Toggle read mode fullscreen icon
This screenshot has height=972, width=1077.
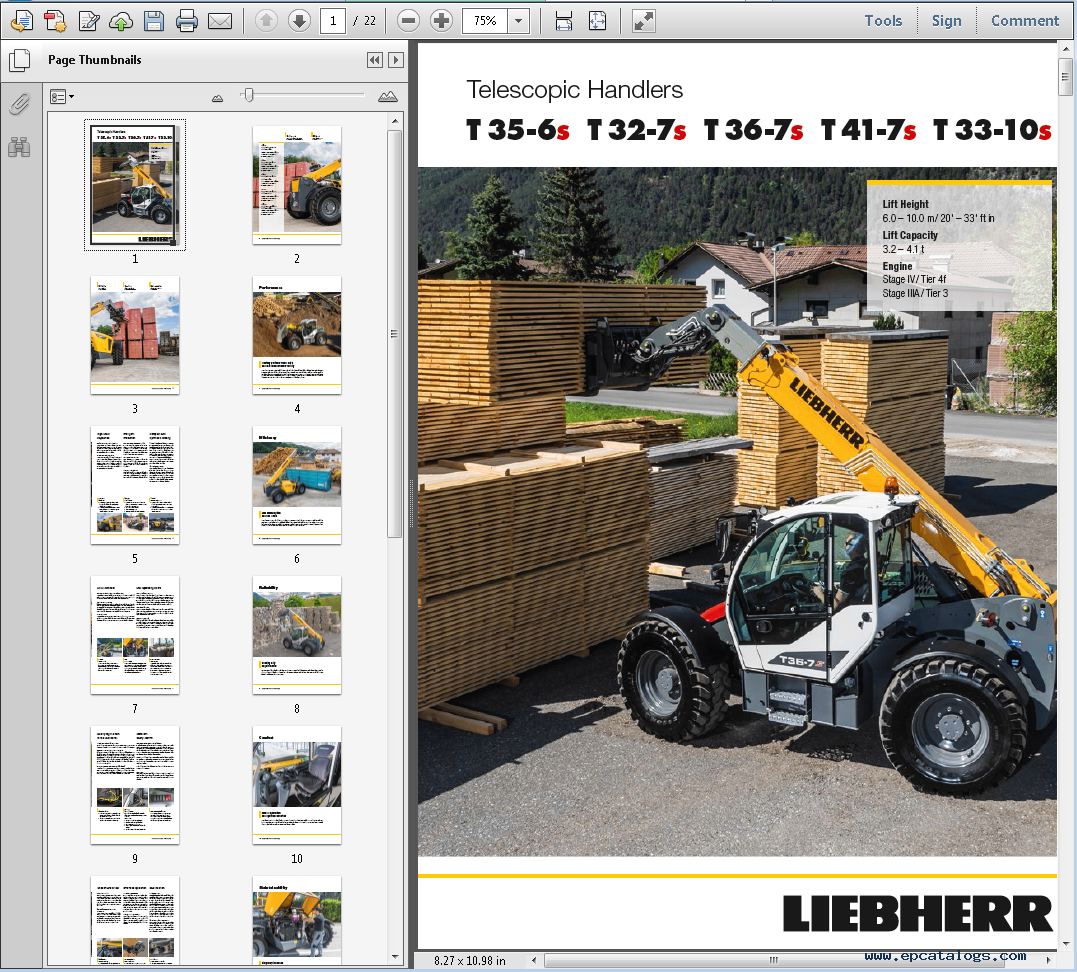644,21
